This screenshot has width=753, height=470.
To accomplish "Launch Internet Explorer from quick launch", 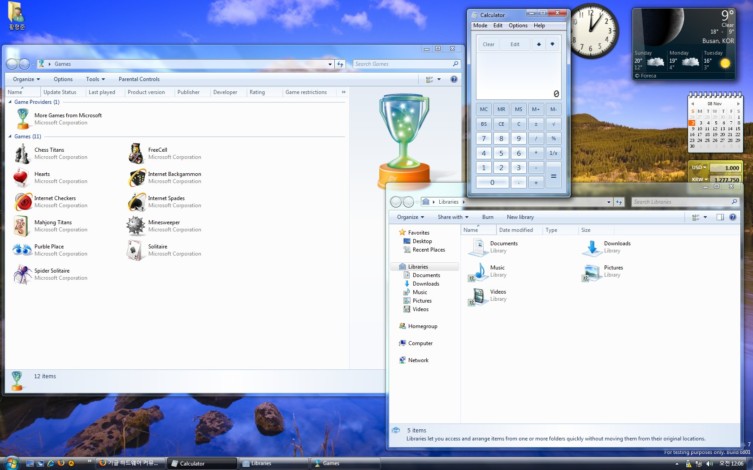I will coord(50,463).
